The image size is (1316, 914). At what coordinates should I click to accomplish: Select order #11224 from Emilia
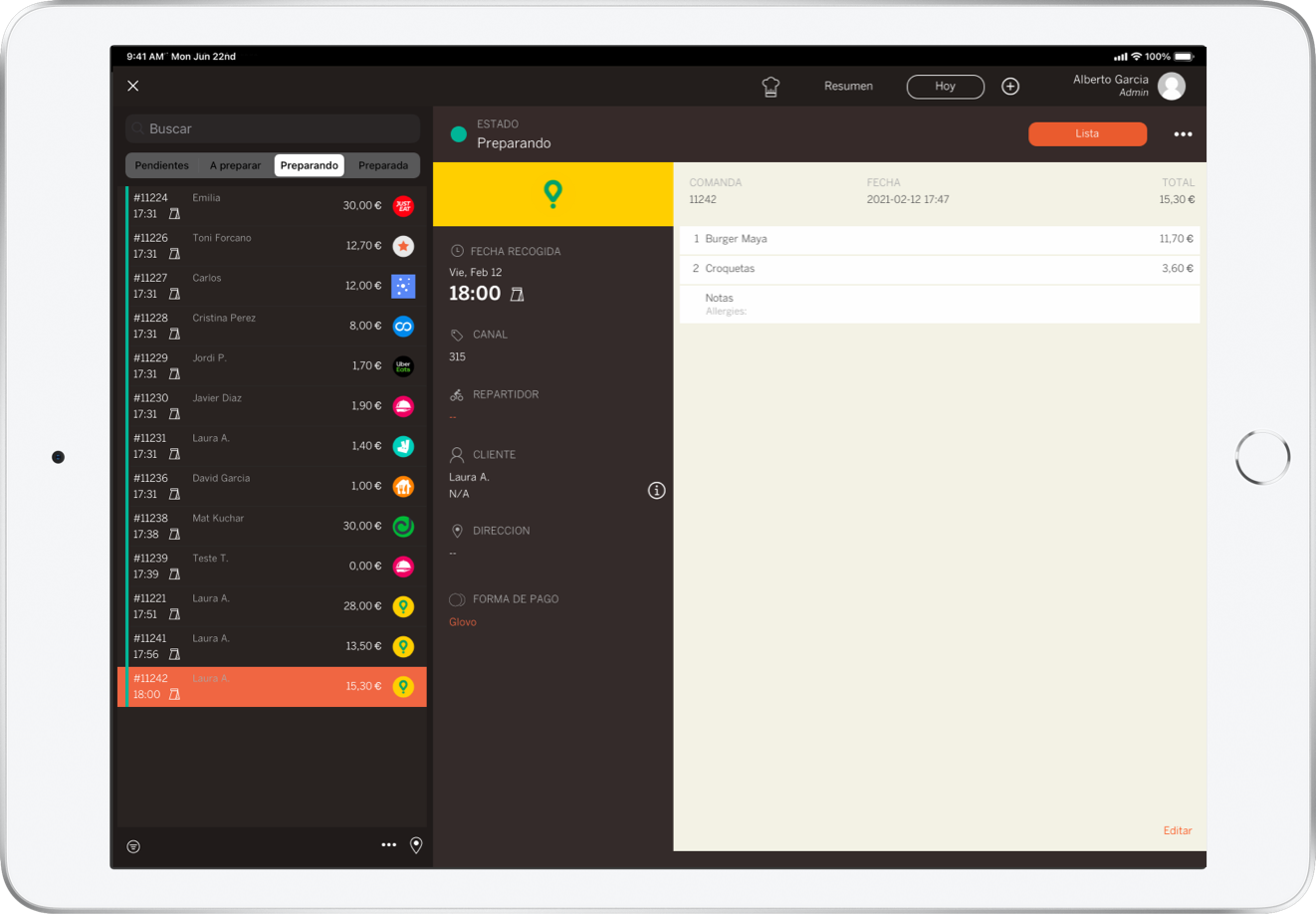[x=273, y=206]
